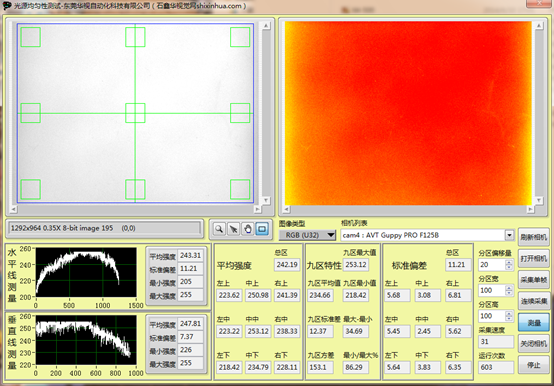Select the rectangle ROI tool

[x=262, y=229]
